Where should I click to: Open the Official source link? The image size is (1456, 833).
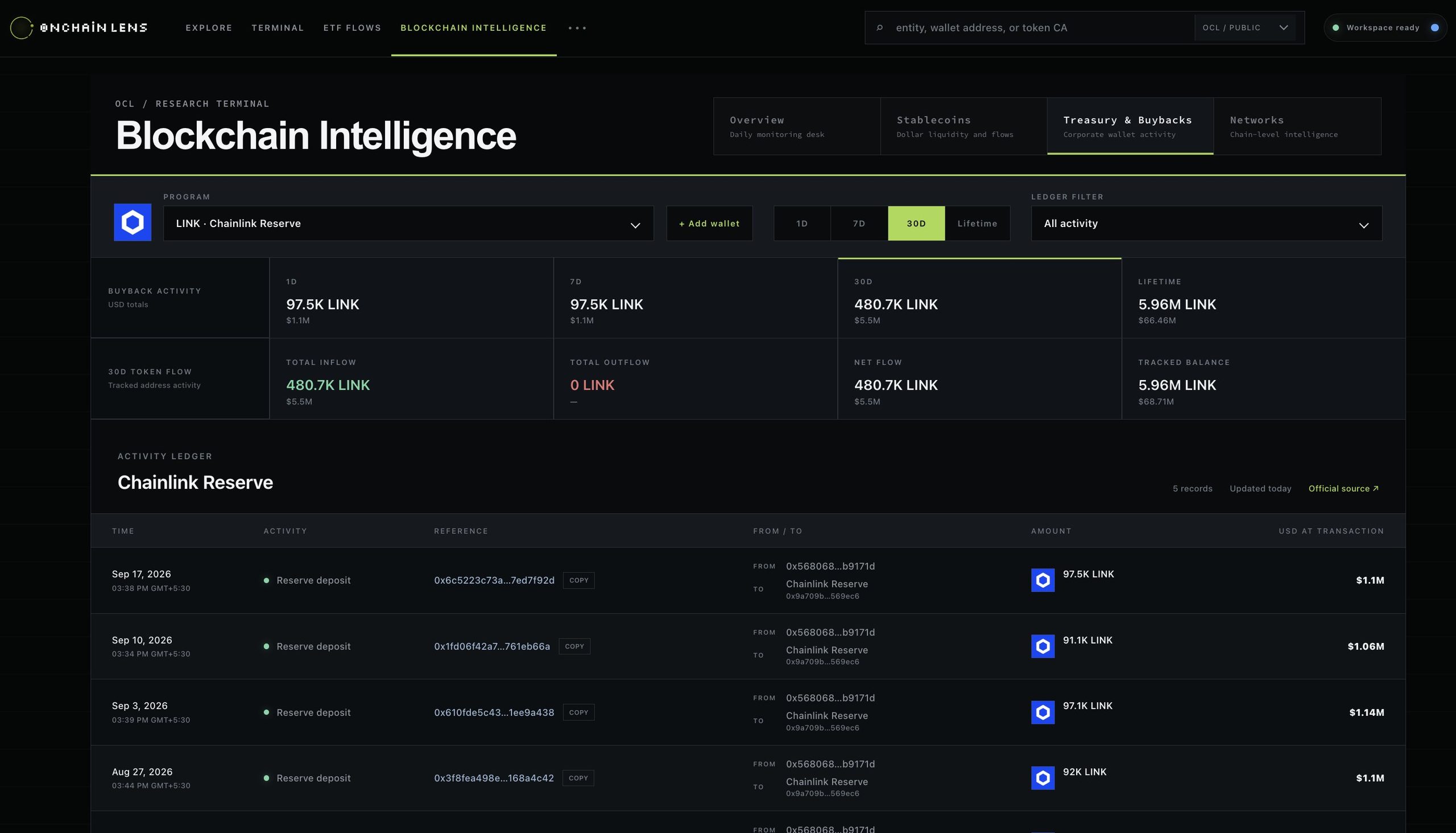click(1343, 488)
